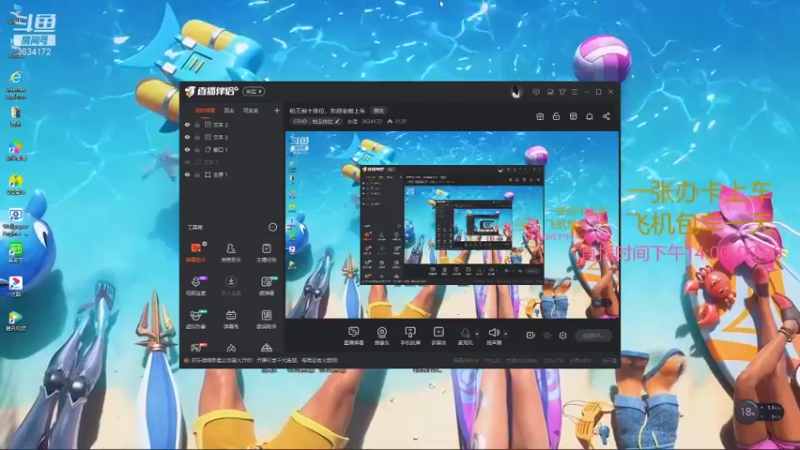This screenshot has width=800, height=450.
Task: Open the 虚拟形象 bear-face tool
Action: point(196,319)
